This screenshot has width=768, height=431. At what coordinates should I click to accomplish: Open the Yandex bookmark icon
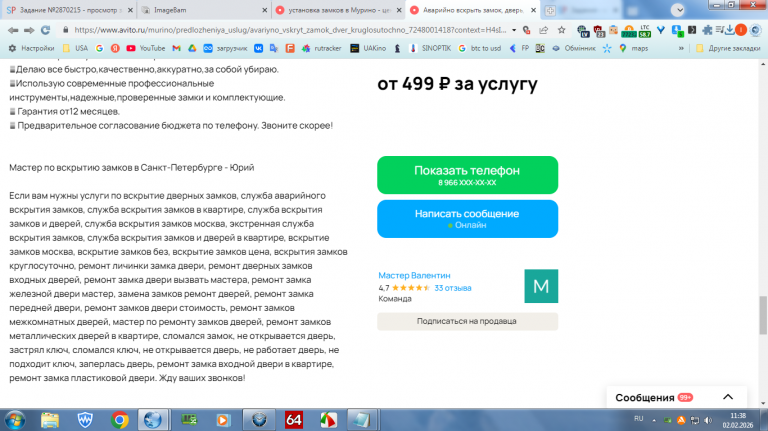[115, 48]
